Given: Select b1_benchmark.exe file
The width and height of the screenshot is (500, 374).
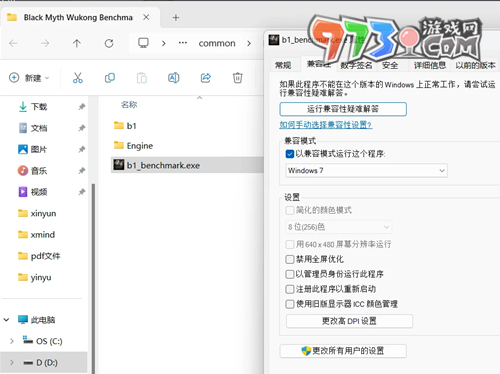Looking at the screenshot, I should click(x=187, y=165).
